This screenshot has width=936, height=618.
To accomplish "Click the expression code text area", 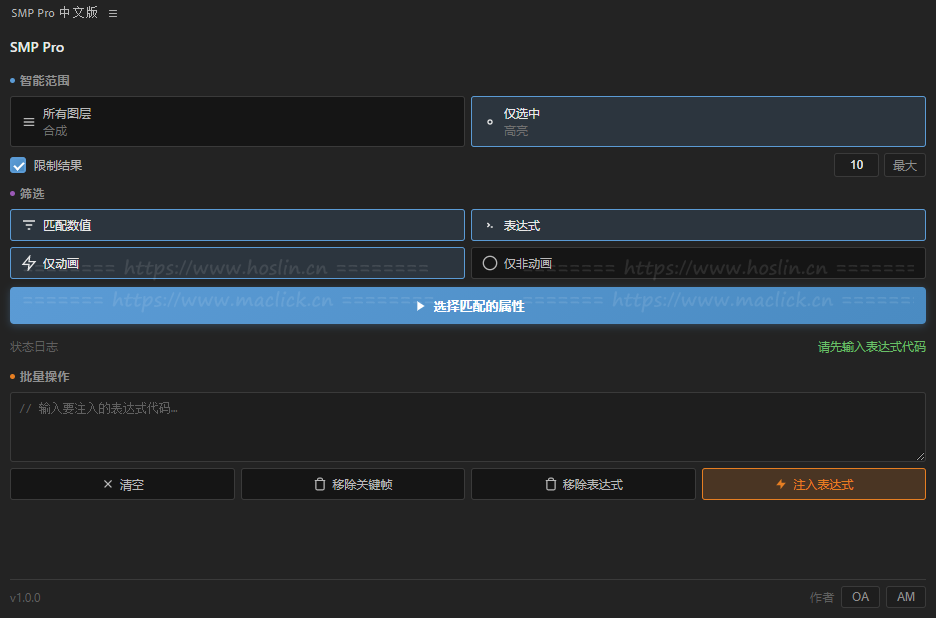I will [467, 427].
